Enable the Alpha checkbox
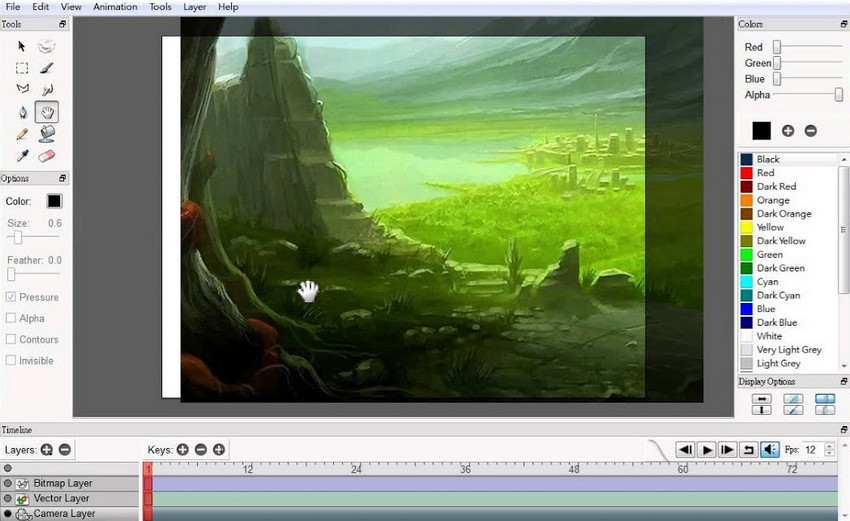850x521 pixels. click(11, 318)
